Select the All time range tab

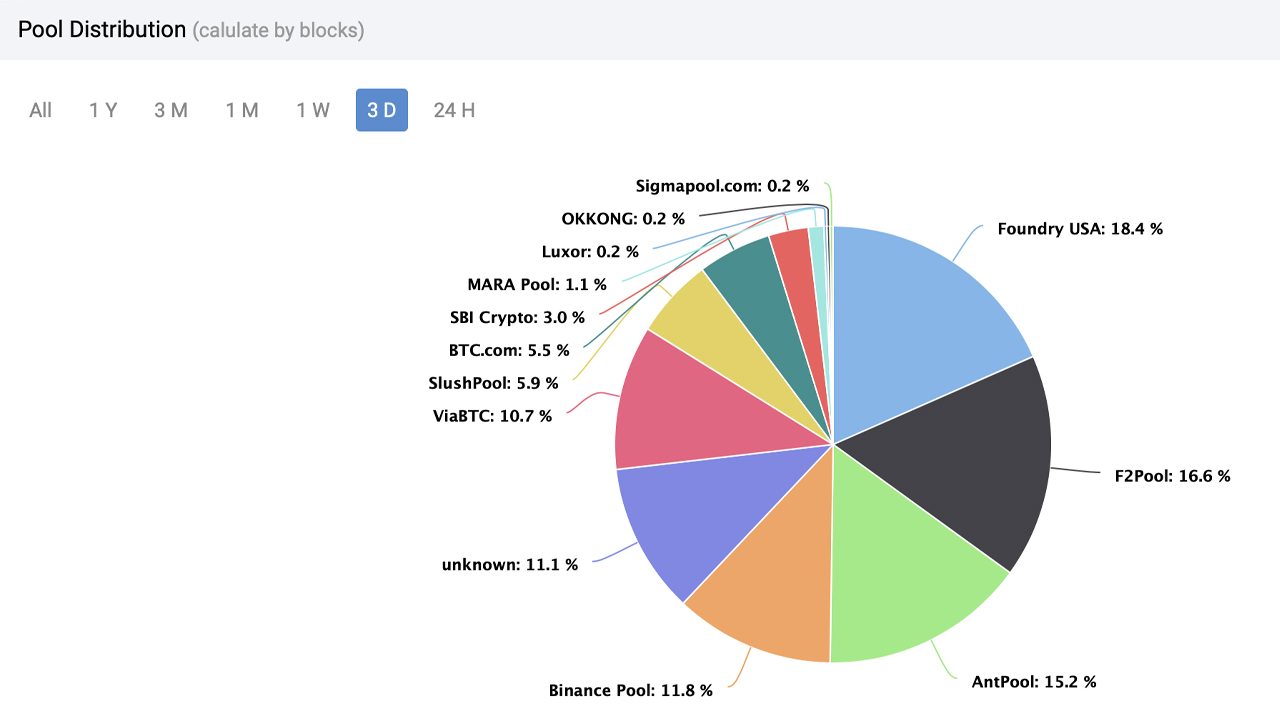coord(41,110)
